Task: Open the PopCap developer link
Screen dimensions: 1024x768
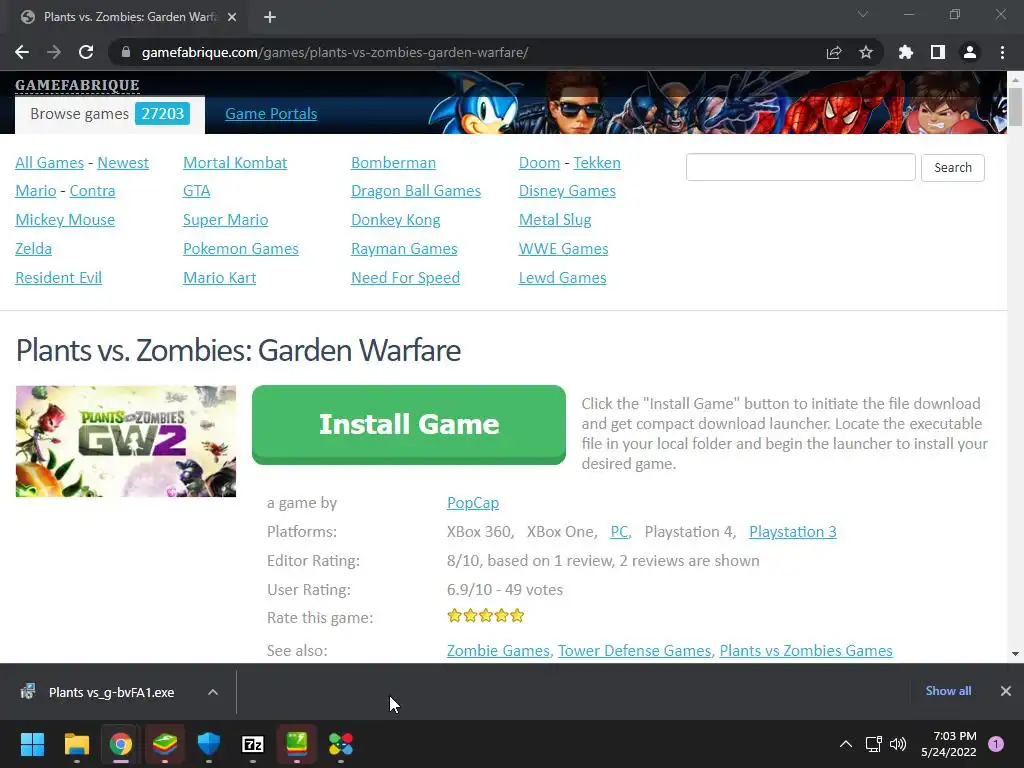Action: point(473,503)
